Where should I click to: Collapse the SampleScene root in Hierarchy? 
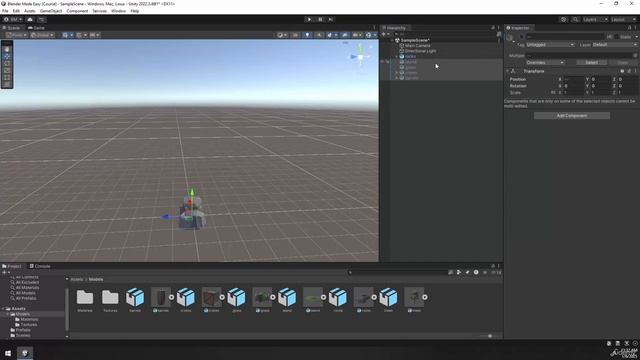[x=392, y=40]
